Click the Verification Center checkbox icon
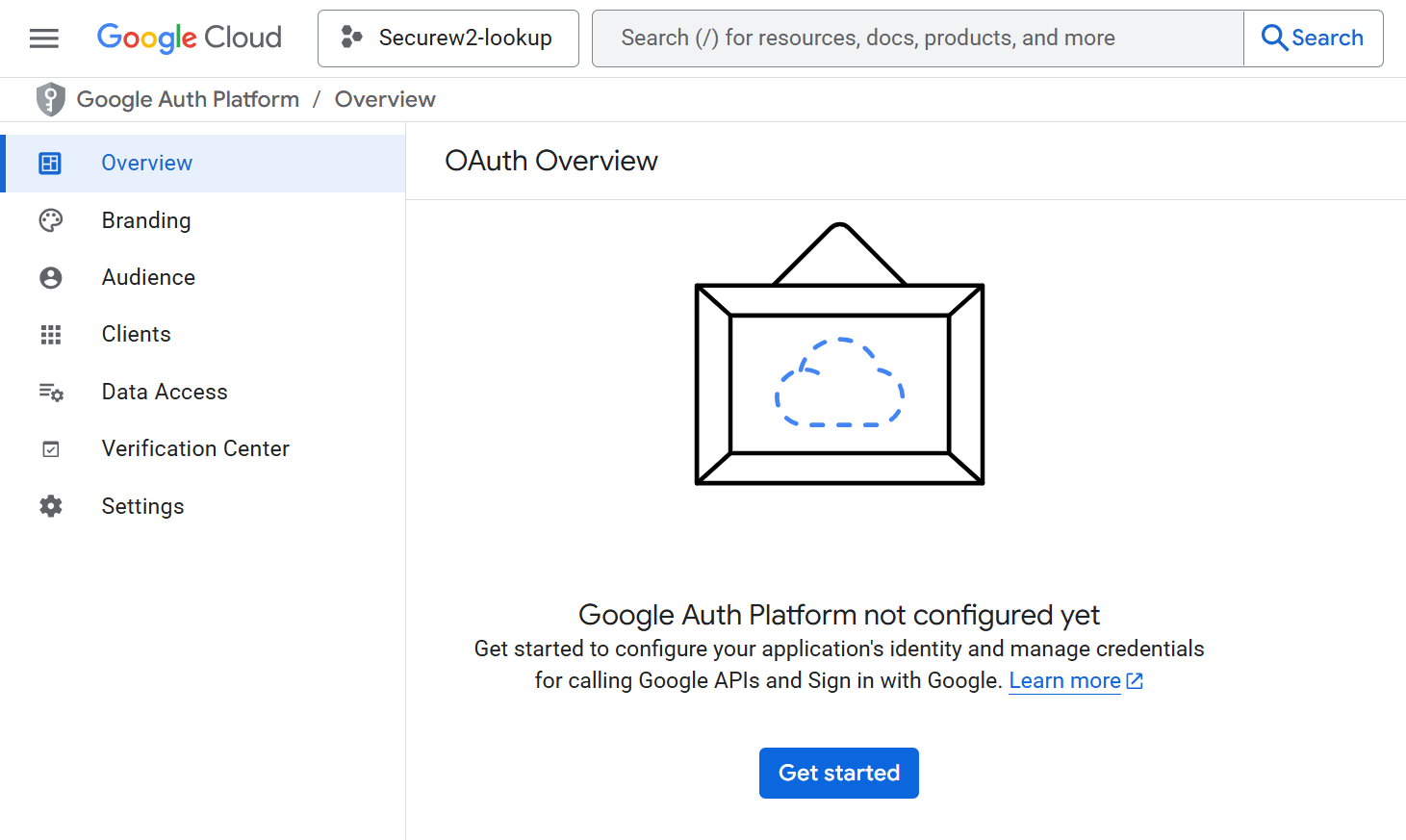The image size is (1406, 840). point(51,448)
